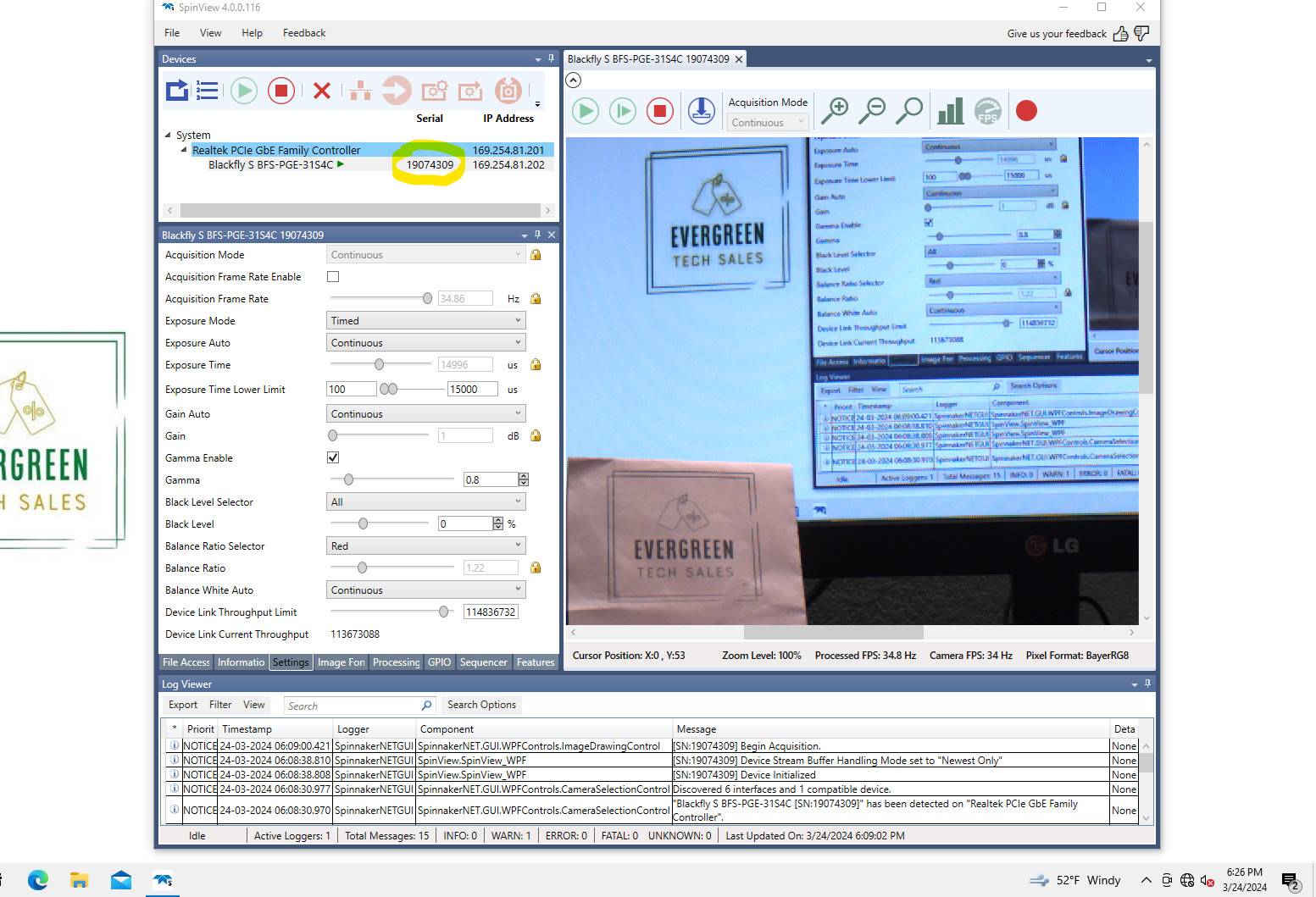The image size is (1316, 897).
Task: Click the search magnifier in Log Viewer
Action: point(426,706)
